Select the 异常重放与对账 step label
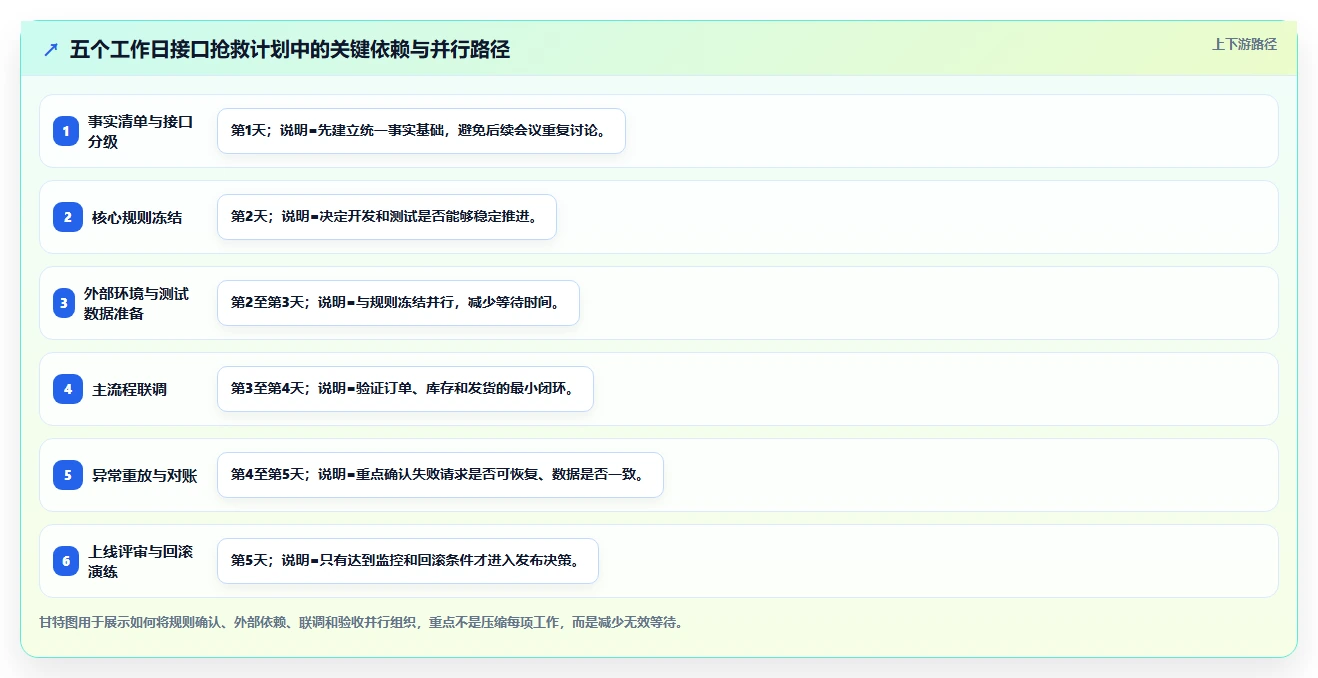 [x=144, y=475]
